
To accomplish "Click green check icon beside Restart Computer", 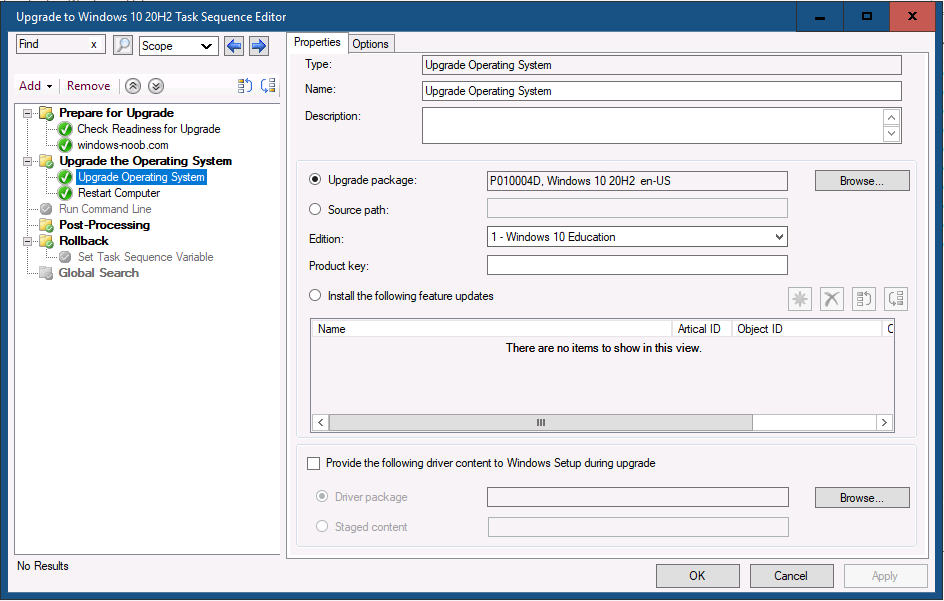I will [65, 193].
